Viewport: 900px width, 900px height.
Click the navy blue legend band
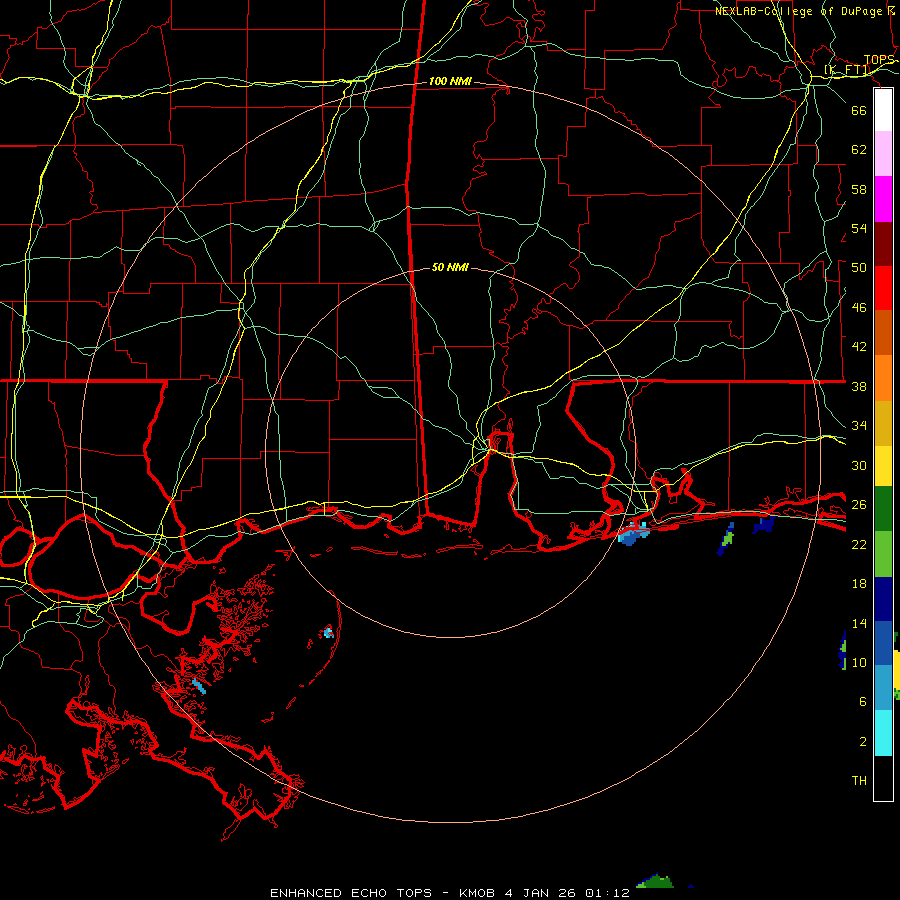click(x=883, y=599)
